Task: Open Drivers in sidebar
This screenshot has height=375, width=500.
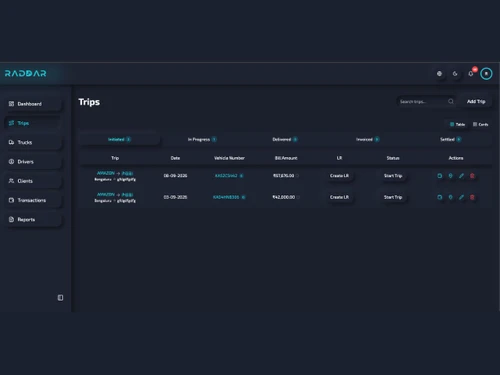Action: pyautogui.click(x=33, y=162)
